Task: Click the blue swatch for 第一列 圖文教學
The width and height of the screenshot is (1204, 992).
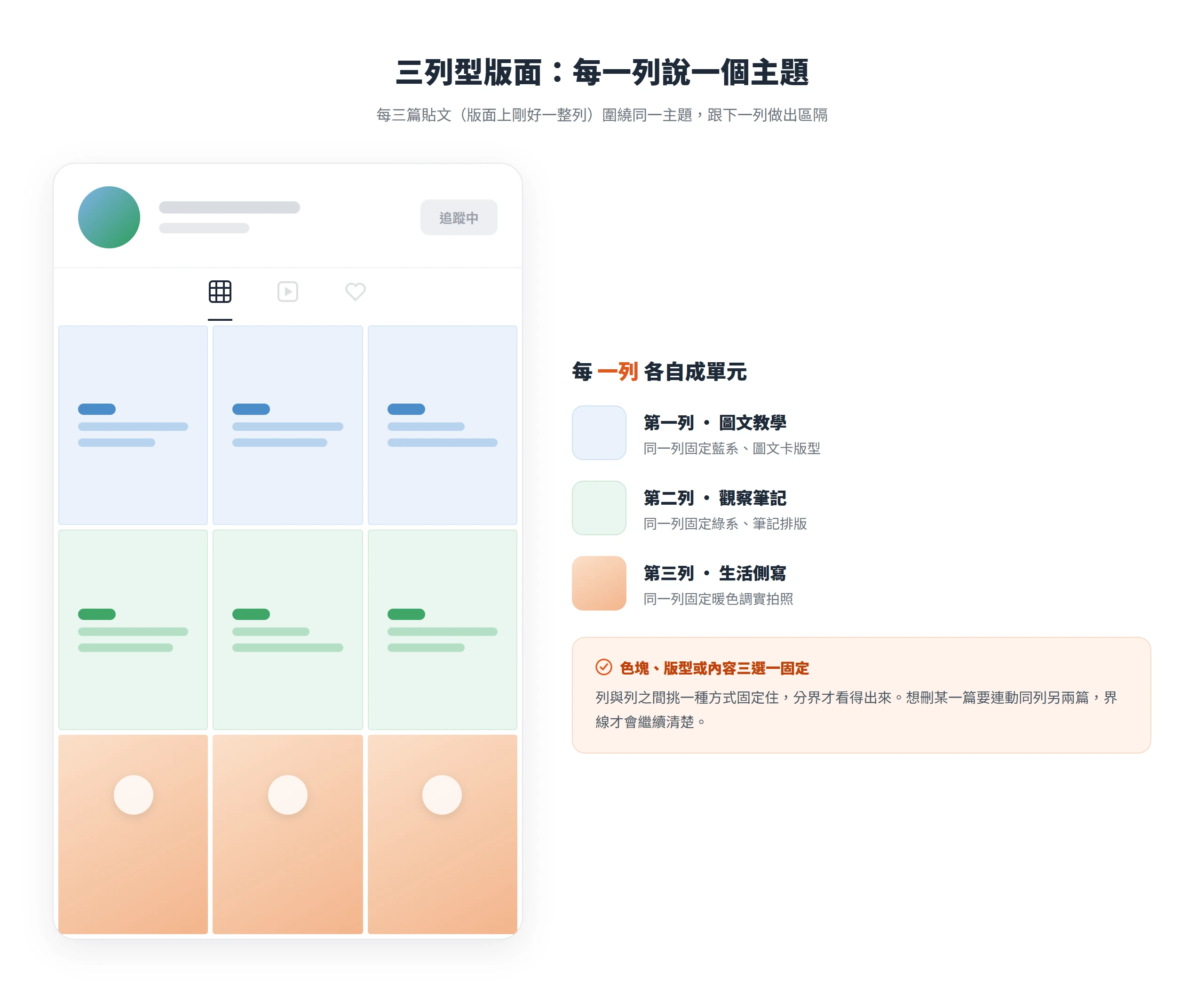Action: 599,433
